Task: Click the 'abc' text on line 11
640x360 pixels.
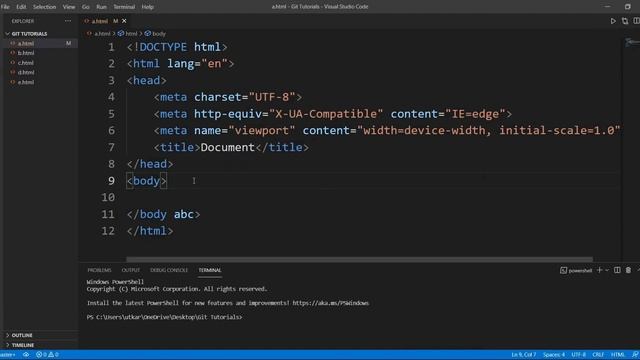Action: [184, 214]
